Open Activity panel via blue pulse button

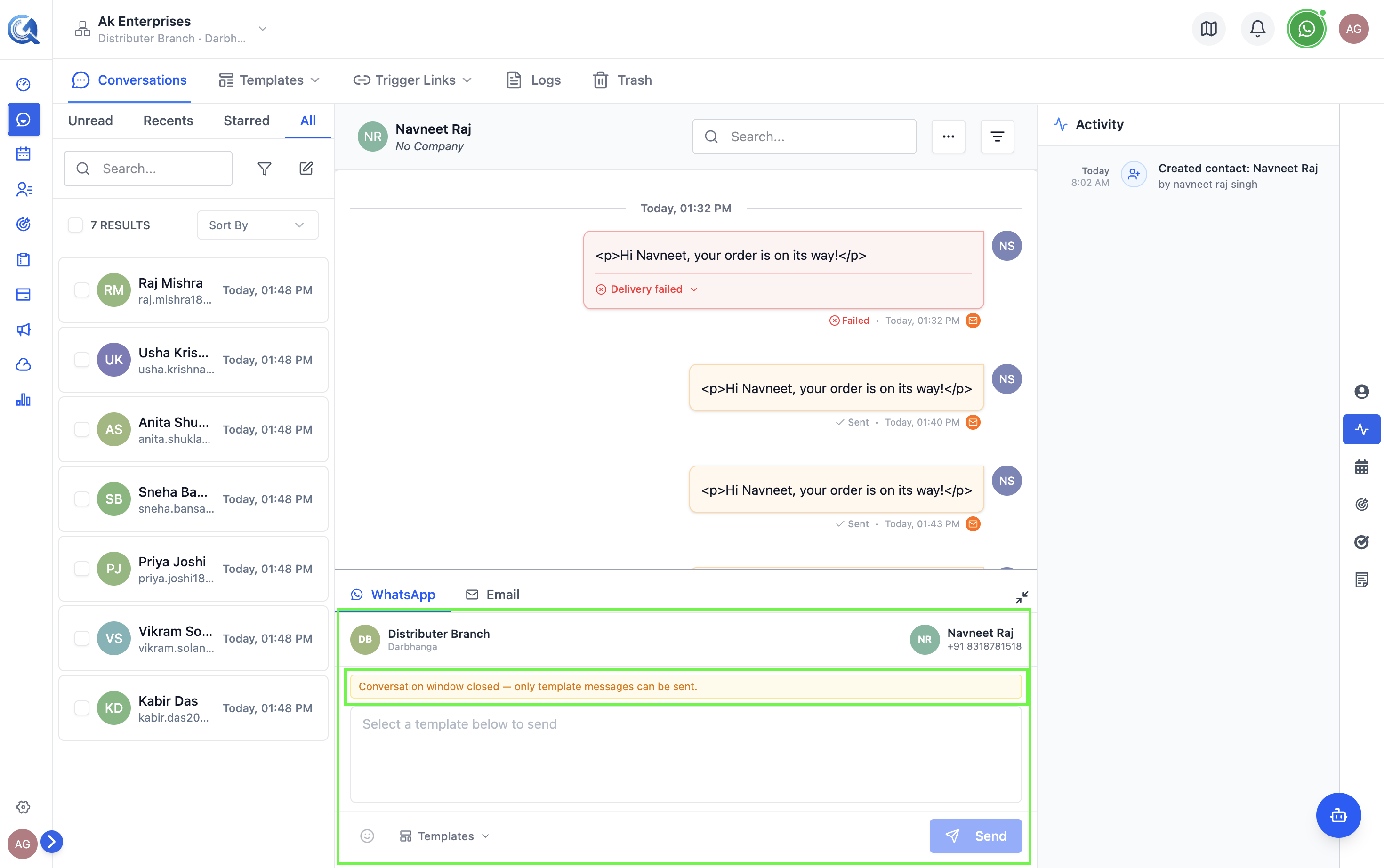pos(1361,429)
